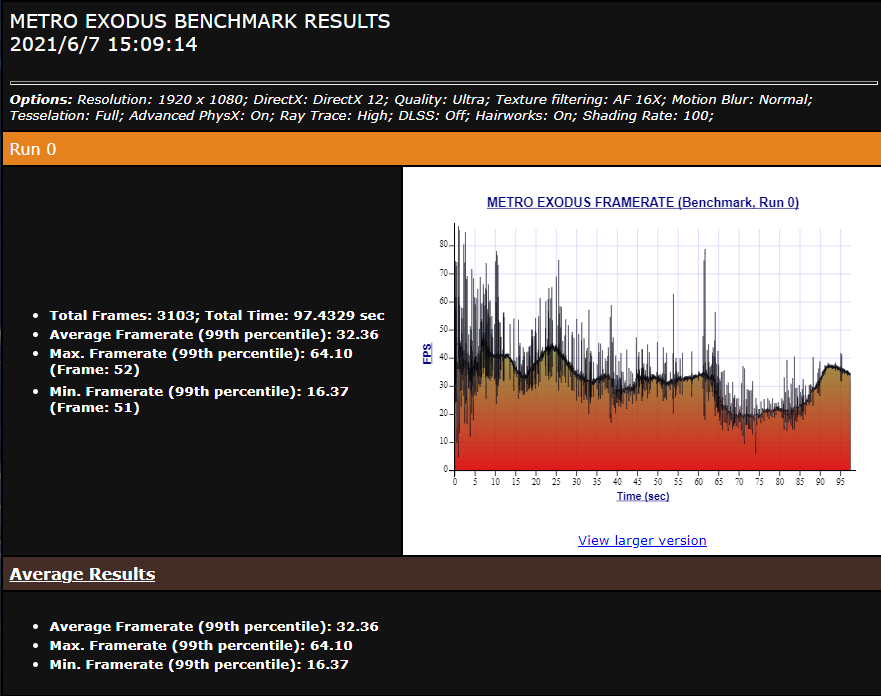This screenshot has height=696, width=881.
Task: Click the FPS axis label on chart
Action: [x=428, y=355]
